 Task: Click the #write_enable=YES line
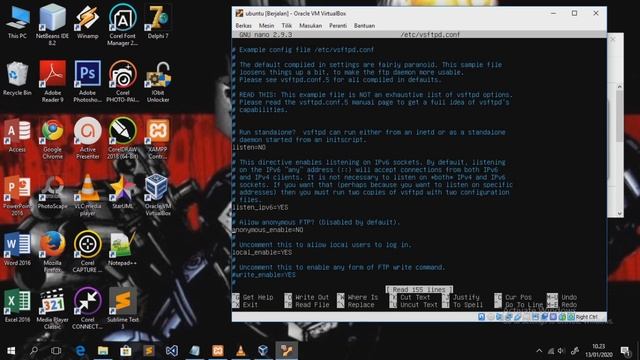pyautogui.click(x=264, y=275)
